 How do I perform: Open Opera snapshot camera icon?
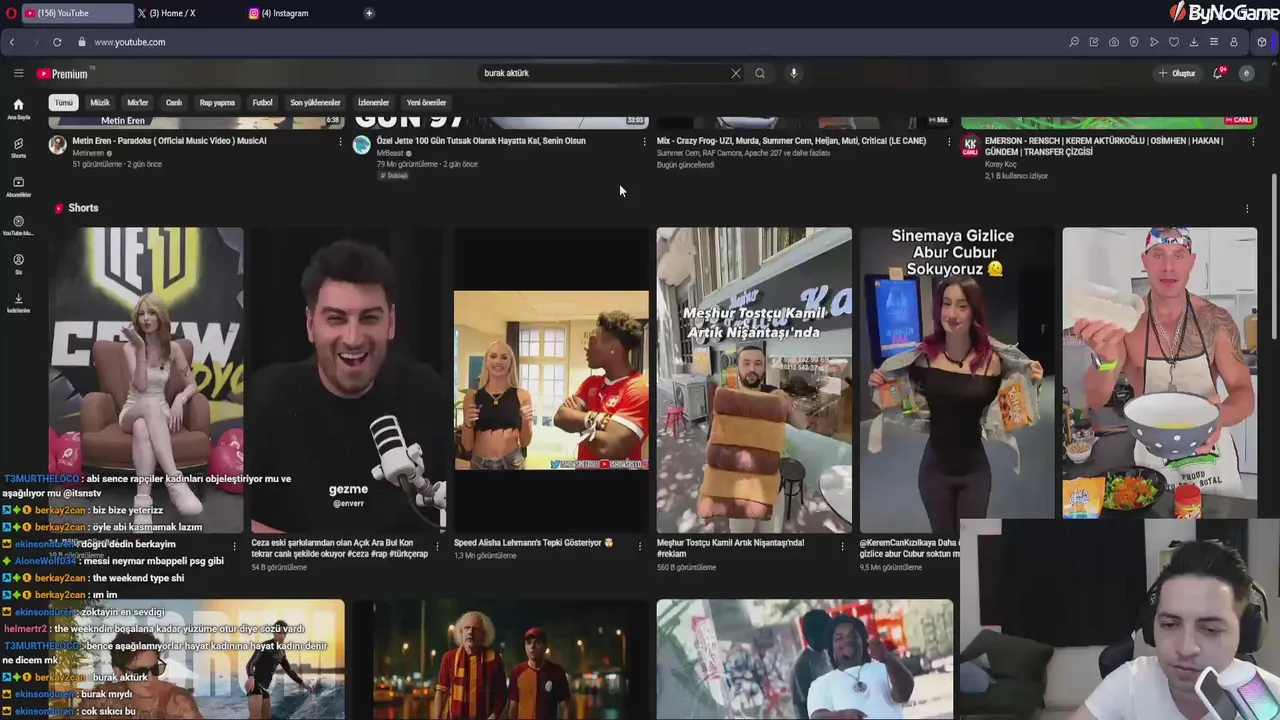[1114, 42]
